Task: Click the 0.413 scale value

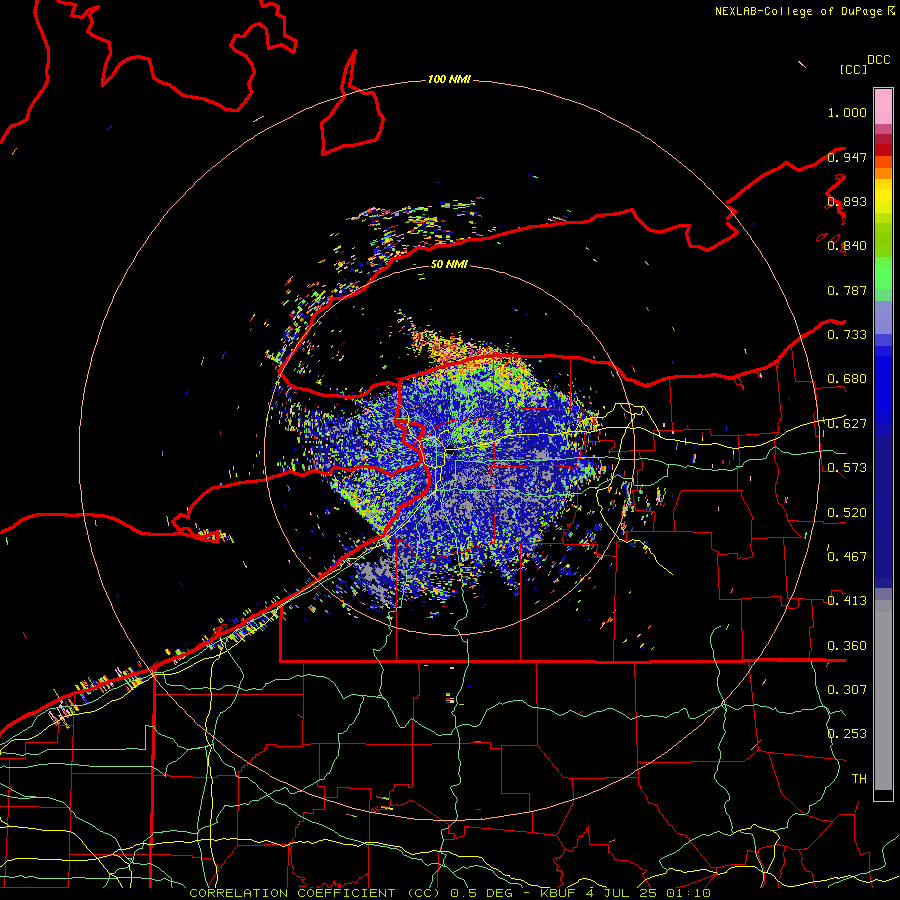Action: point(847,601)
